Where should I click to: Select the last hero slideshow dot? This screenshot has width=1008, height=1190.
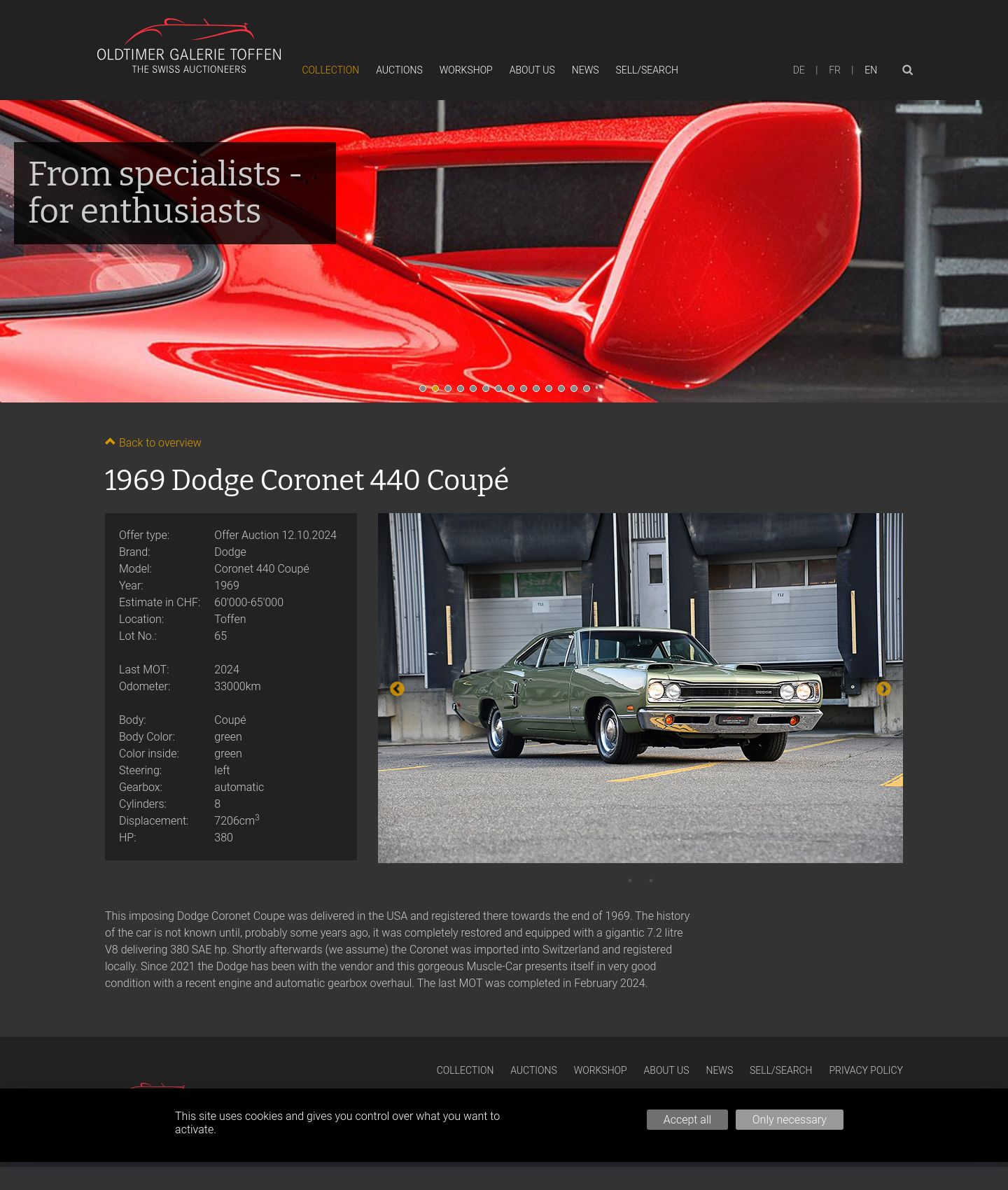point(587,388)
